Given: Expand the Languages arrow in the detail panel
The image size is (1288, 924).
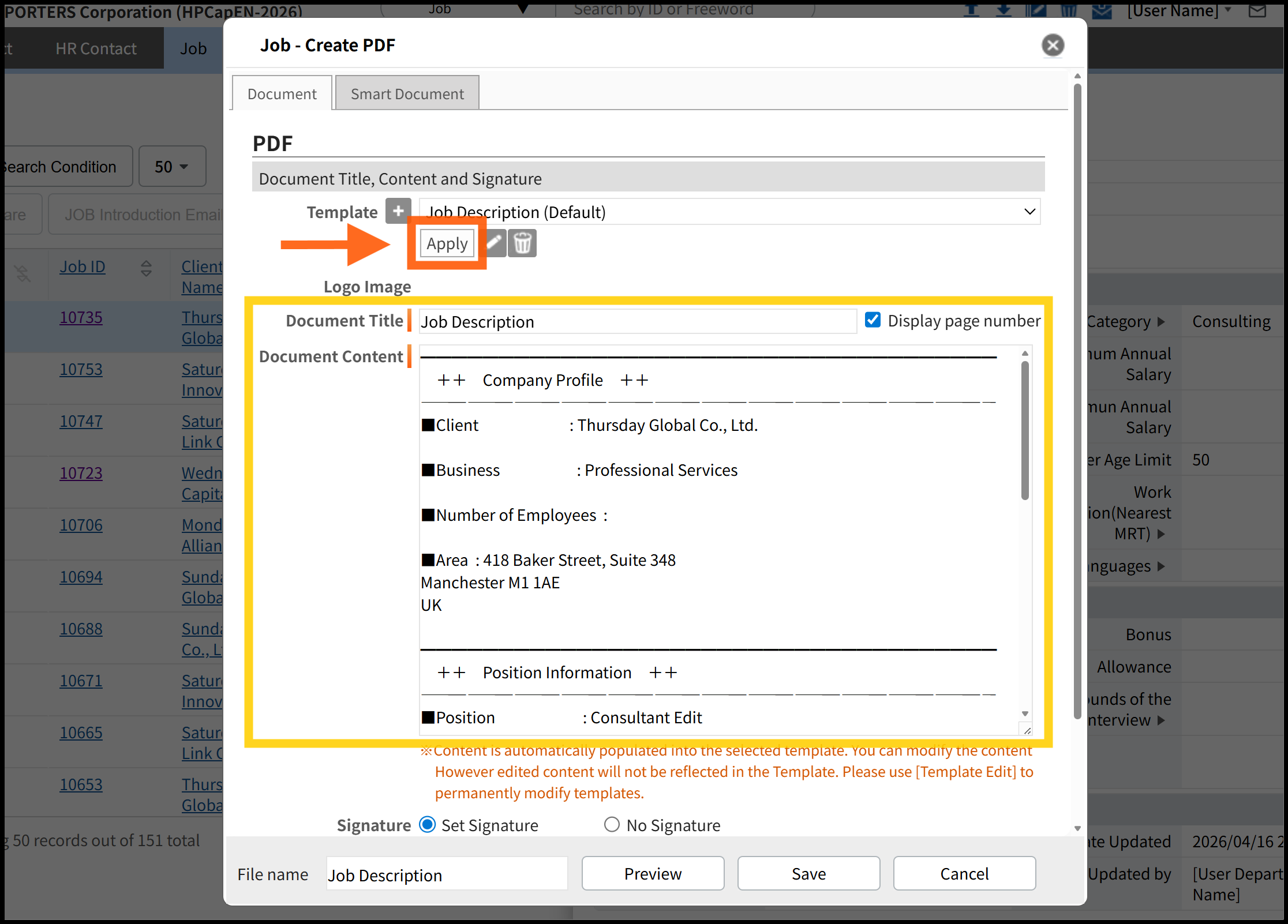Looking at the screenshot, I should click(1161, 566).
